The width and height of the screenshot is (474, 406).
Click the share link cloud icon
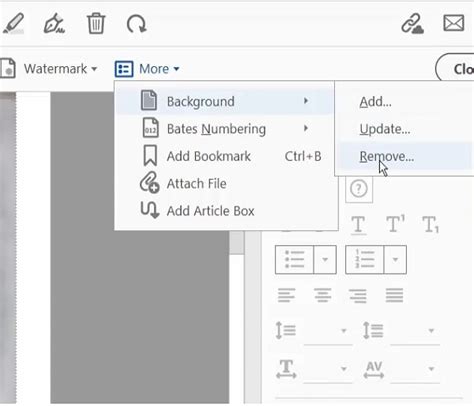click(412, 24)
